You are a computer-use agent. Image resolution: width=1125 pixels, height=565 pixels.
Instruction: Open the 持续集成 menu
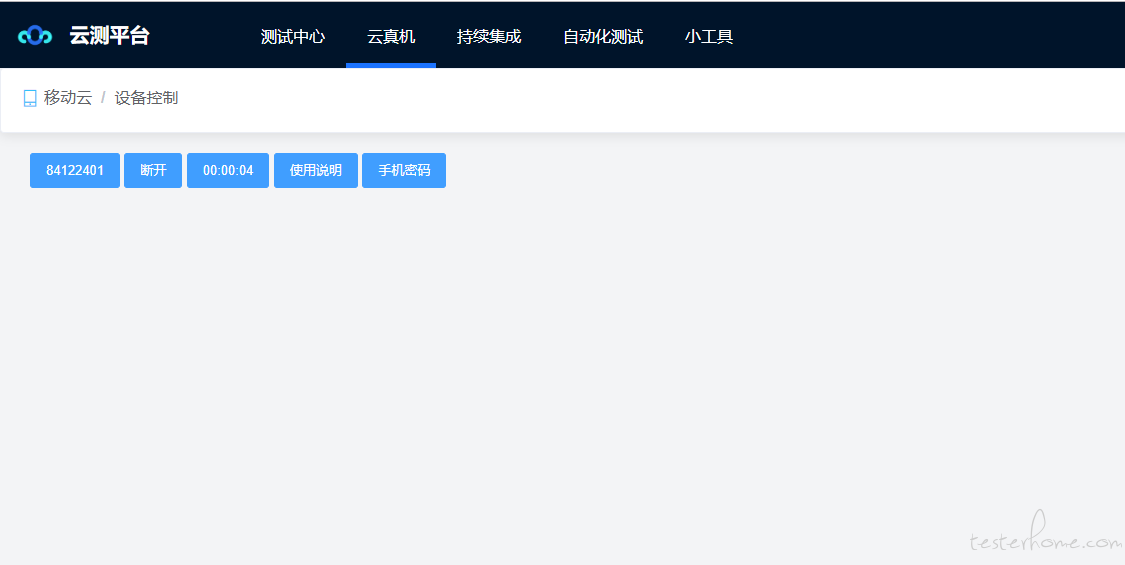point(489,36)
